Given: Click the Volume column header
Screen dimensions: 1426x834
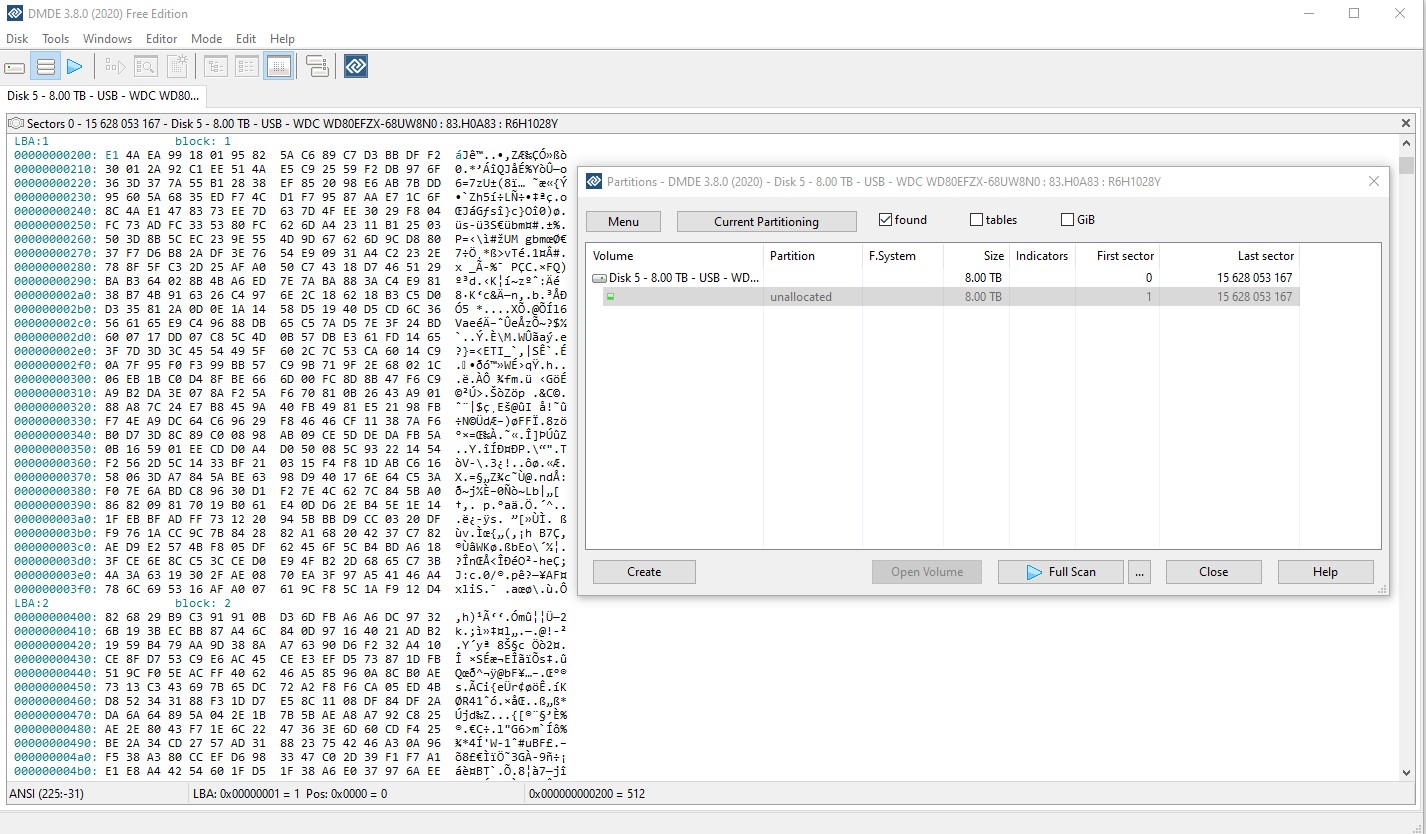Looking at the screenshot, I should [x=674, y=256].
